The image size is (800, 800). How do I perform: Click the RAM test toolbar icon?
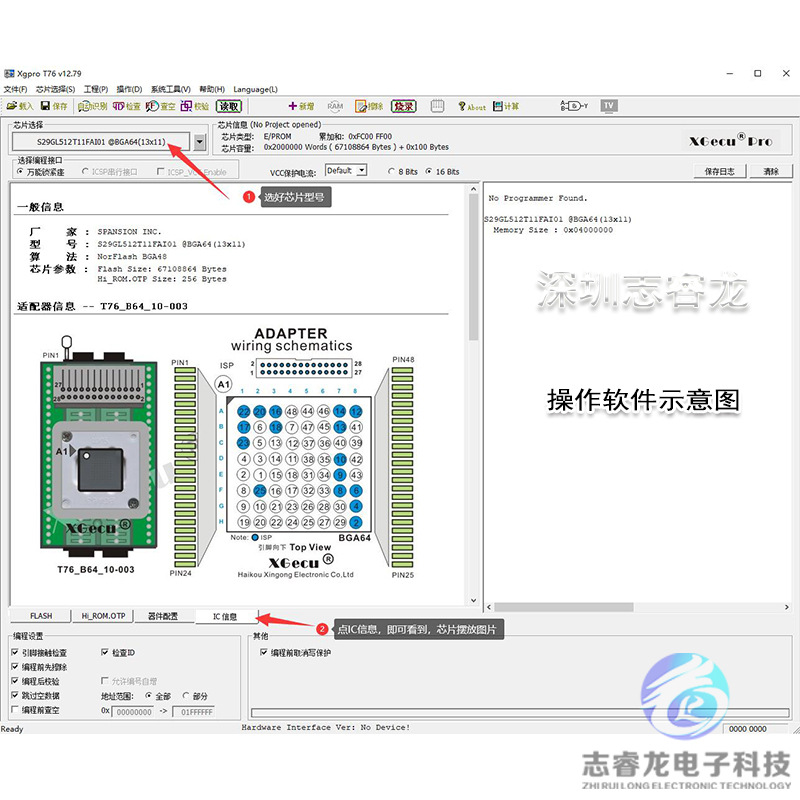(x=335, y=106)
